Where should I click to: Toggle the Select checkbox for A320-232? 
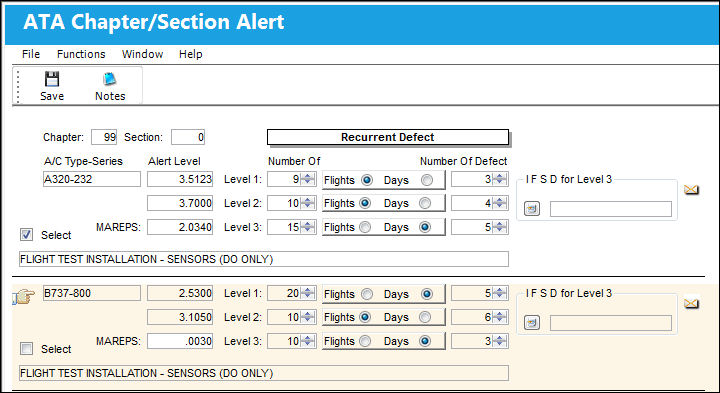[x=27, y=235]
